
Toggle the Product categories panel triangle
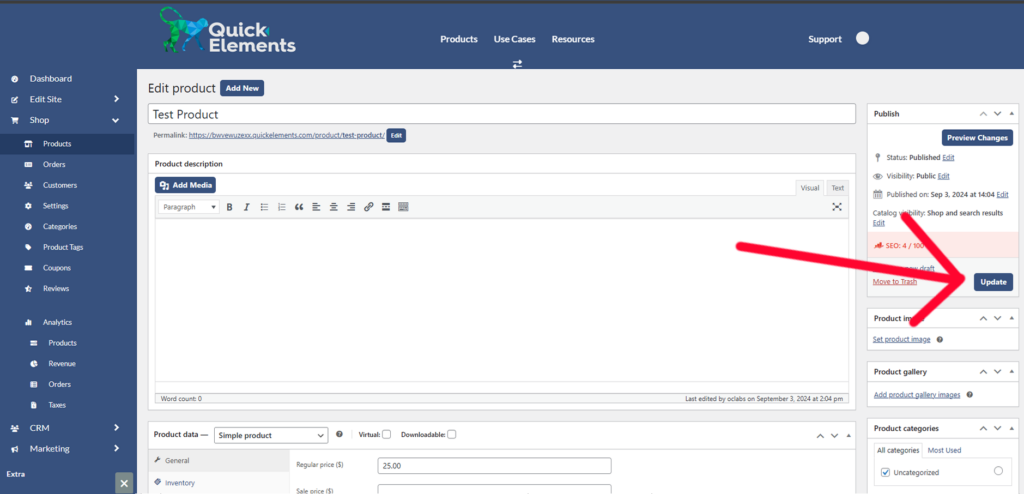coord(1012,429)
